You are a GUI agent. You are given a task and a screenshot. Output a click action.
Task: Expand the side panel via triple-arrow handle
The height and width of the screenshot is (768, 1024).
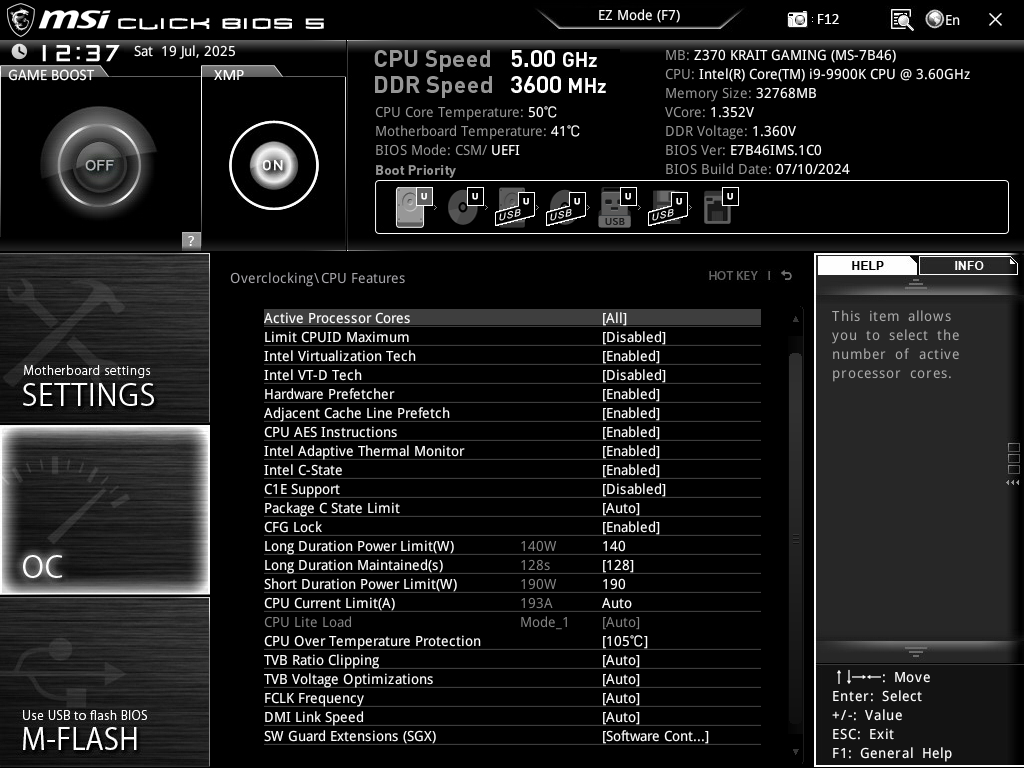pyautogui.click(x=1012, y=483)
